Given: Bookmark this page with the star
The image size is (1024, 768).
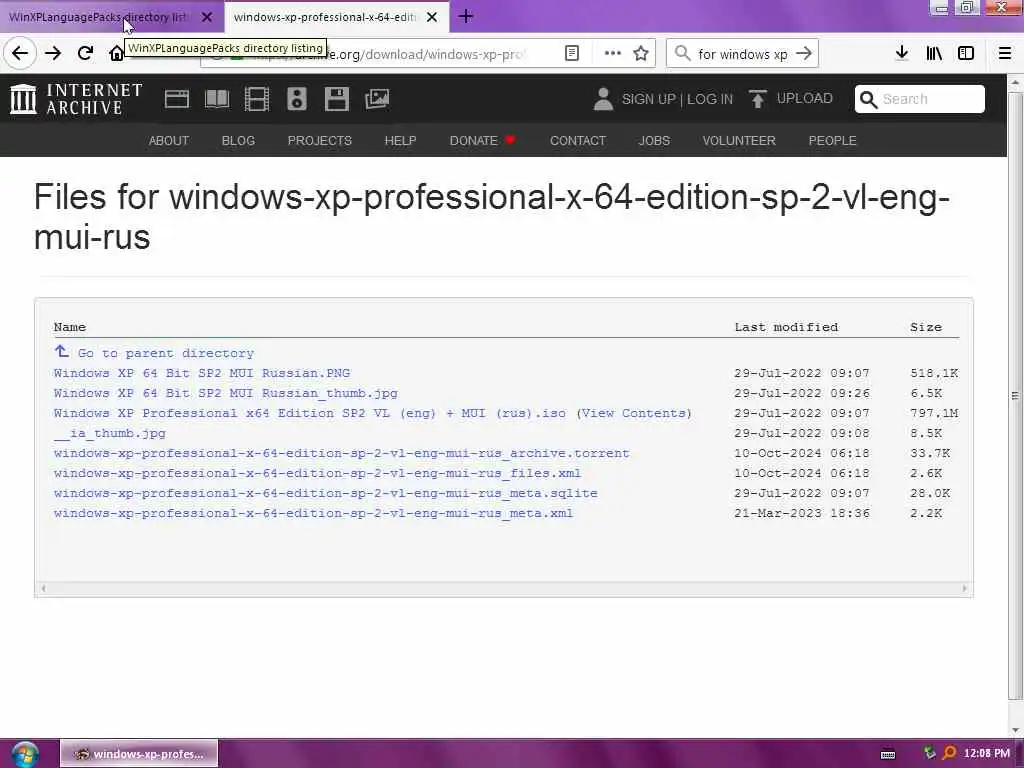Looking at the screenshot, I should pyautogui.click(x=641, y=54).
